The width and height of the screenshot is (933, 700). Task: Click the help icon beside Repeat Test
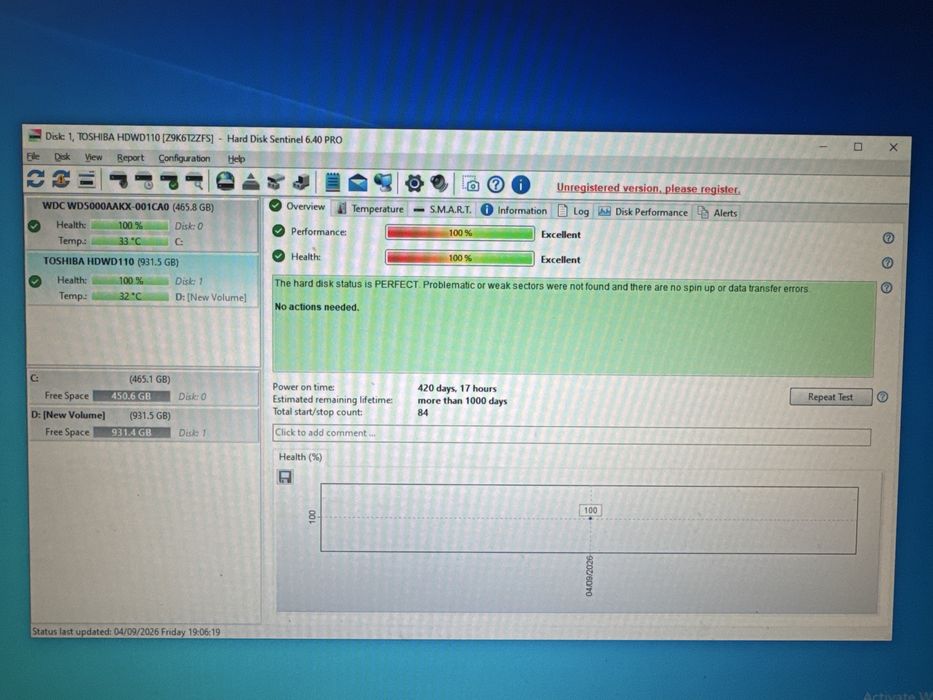882,397
